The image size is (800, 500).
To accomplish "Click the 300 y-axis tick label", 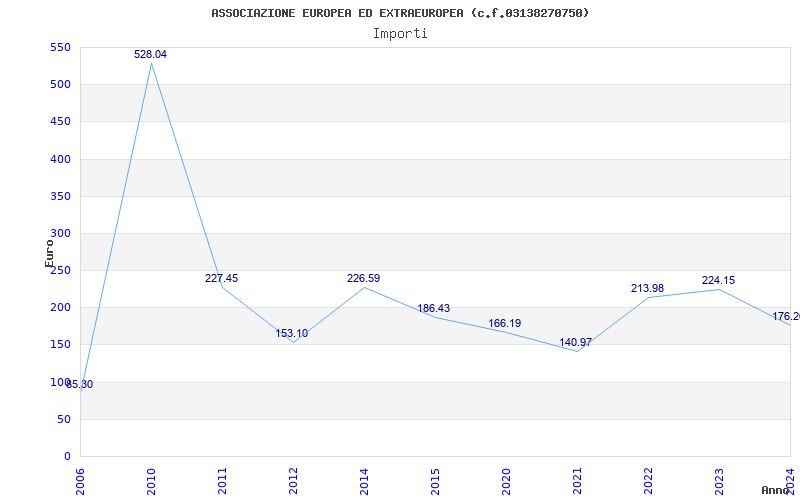I will click(60, 234).
